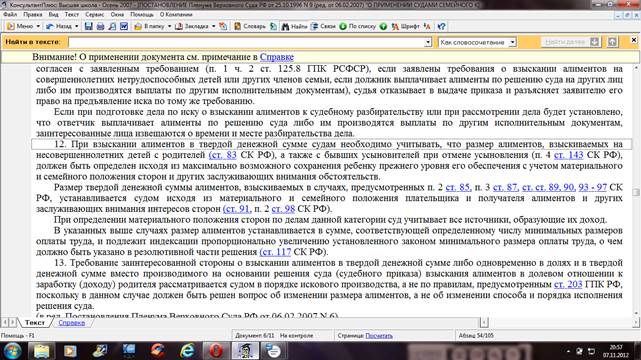Open font settings with Шрифт button
641x360 pixels.
(405, 26)
